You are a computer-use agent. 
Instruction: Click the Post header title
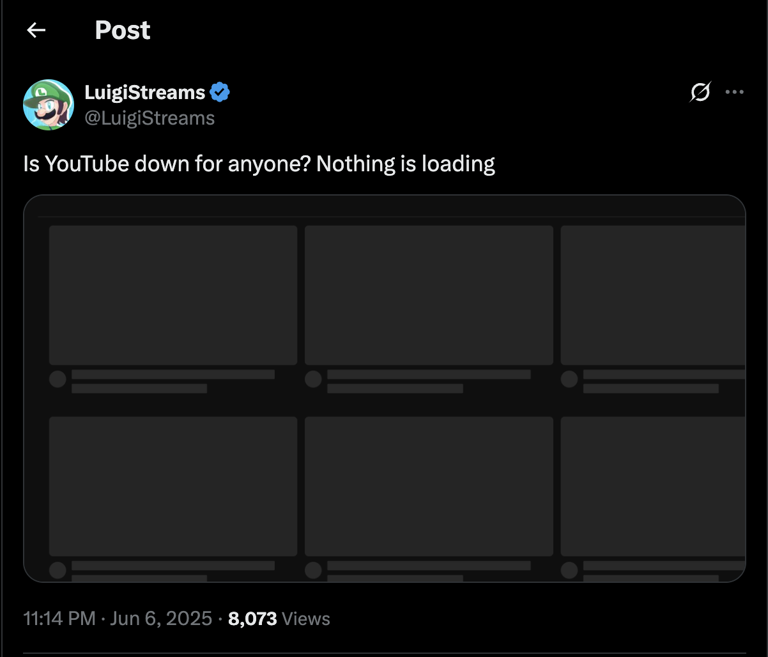click(122, 30)
